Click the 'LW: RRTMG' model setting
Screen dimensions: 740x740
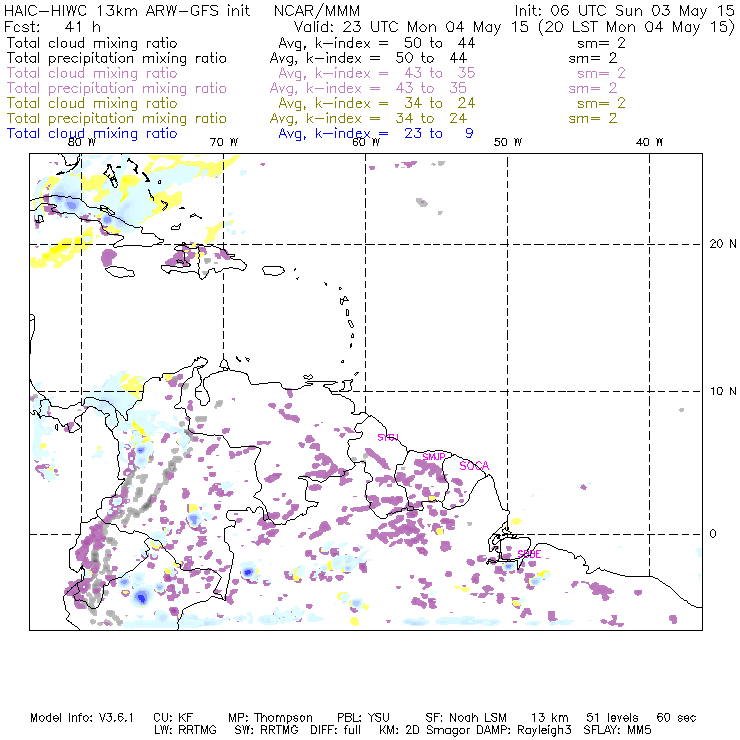point(185,730)
